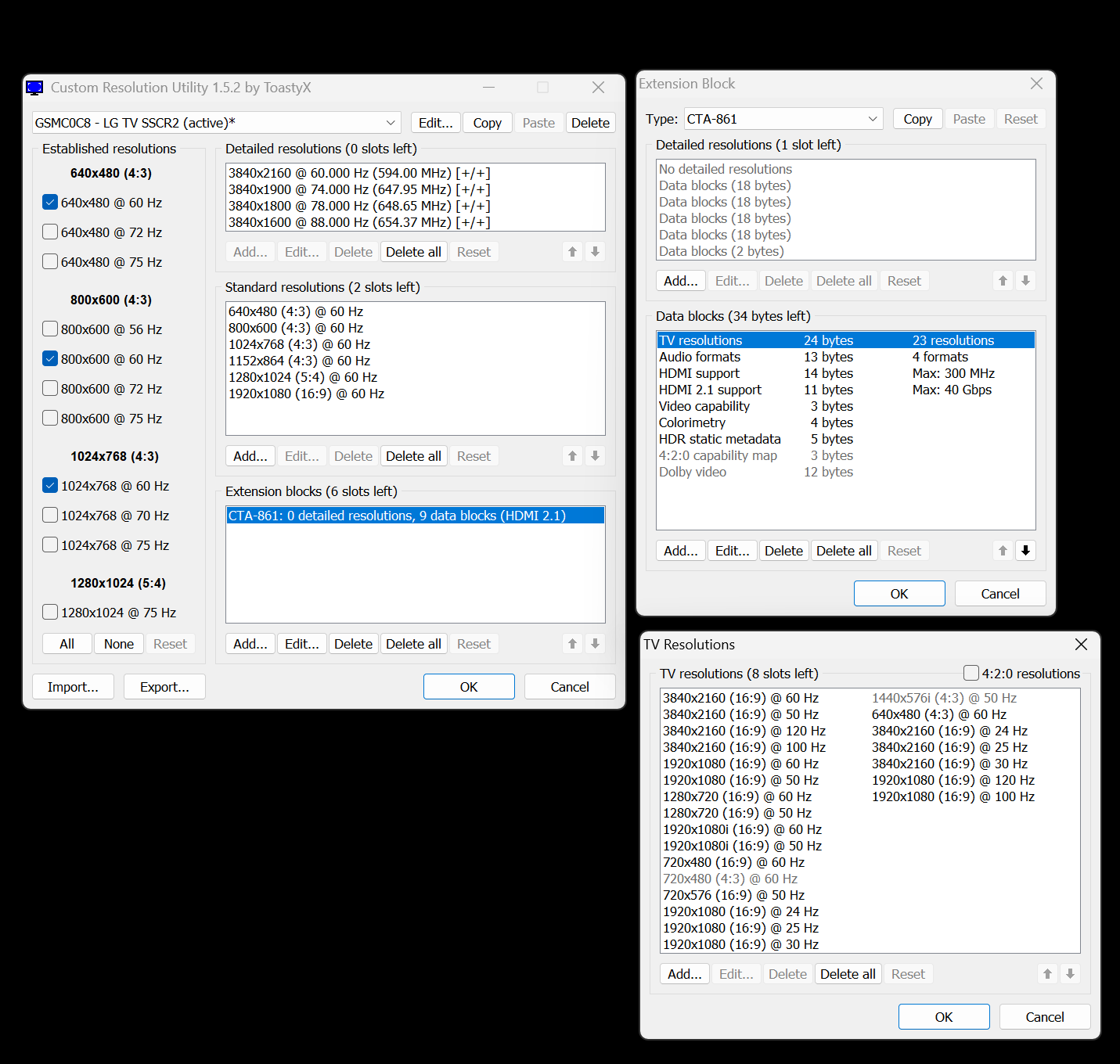1120x1064 pixels.
Task: Open the display selector dropdown
Action: 390,122
